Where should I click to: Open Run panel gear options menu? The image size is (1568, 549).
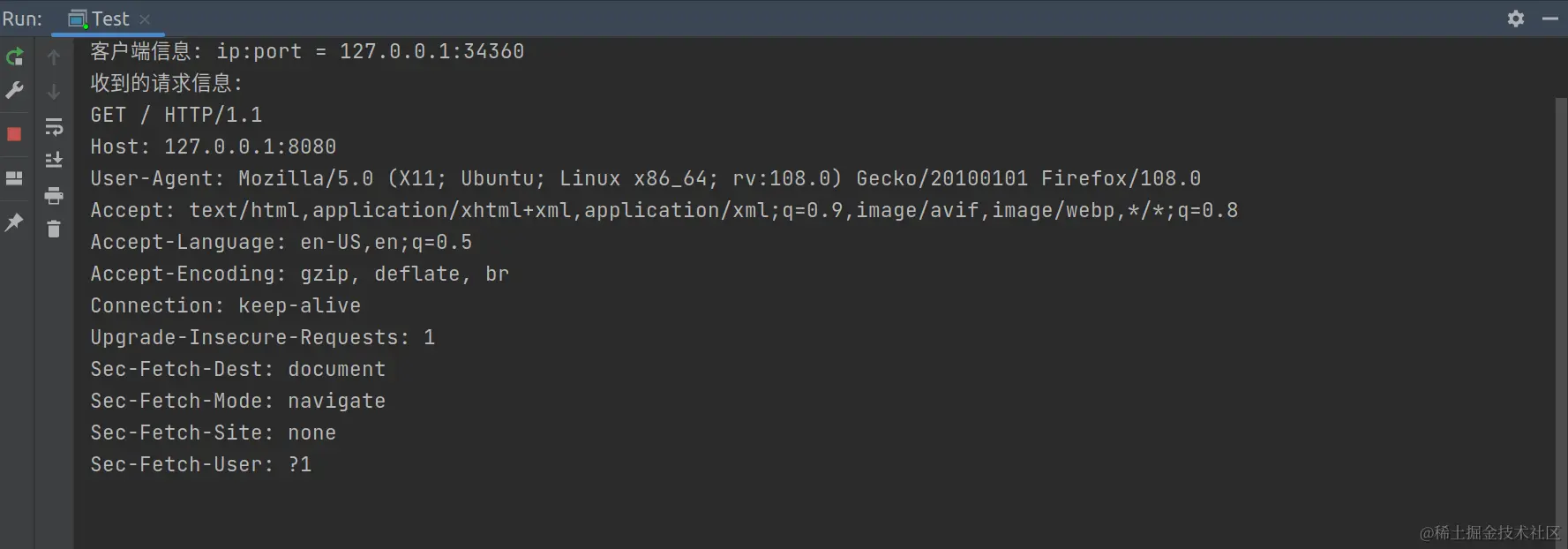click(x=1516, y=19)
